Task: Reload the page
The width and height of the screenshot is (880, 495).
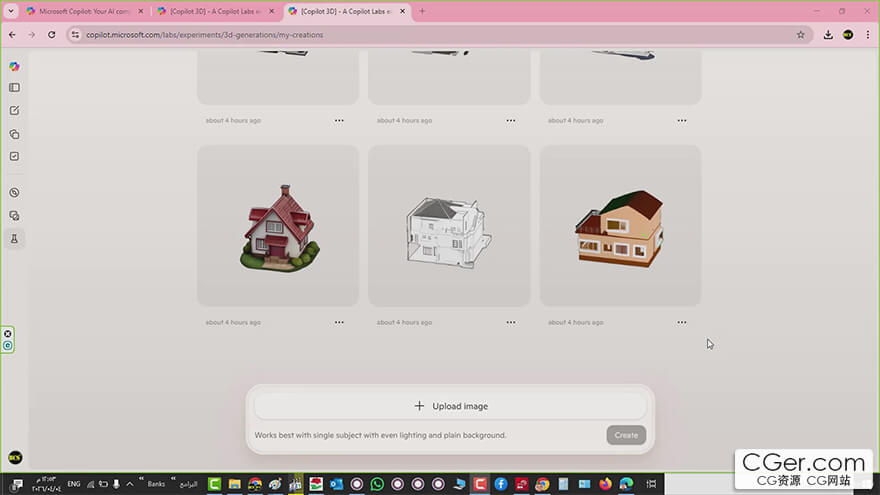Action: point(52,35)
